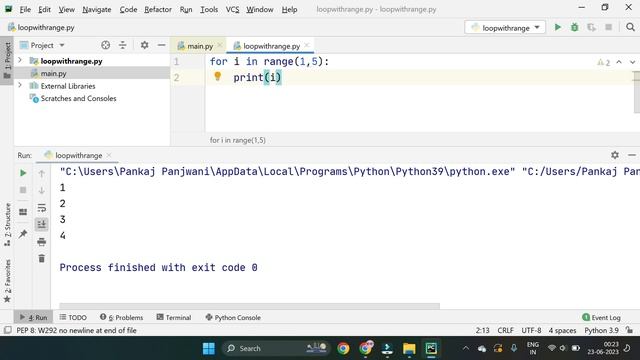Collapse all in Project panel

(122, 45)
